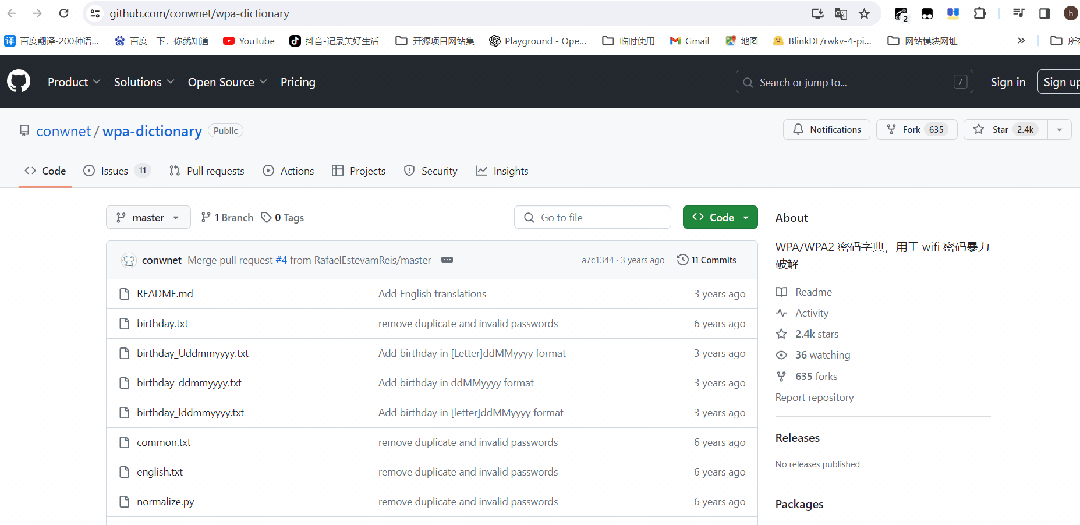Star the repository

coord(1006,130)
